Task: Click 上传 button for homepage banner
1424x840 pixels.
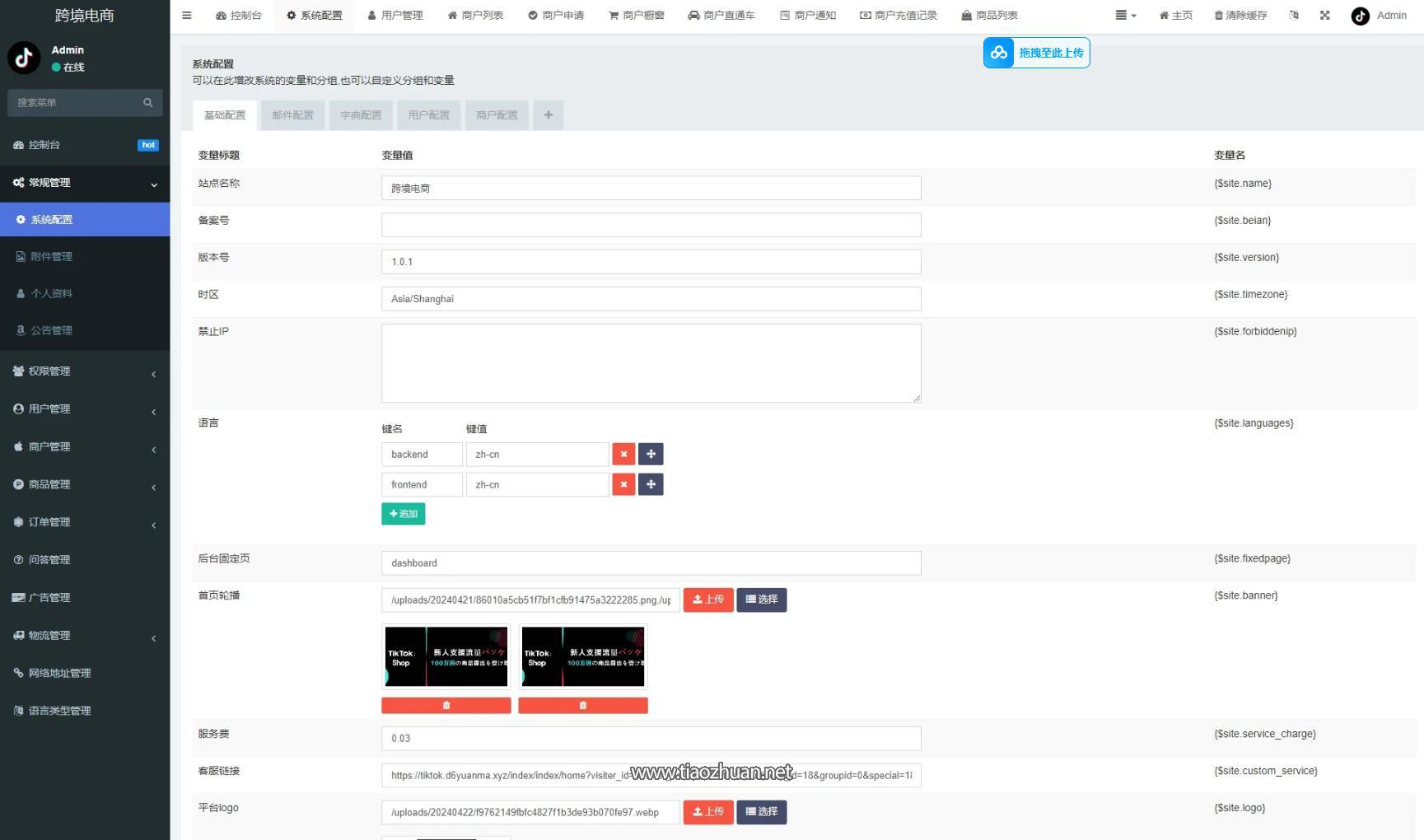Action: coord(708,600)
